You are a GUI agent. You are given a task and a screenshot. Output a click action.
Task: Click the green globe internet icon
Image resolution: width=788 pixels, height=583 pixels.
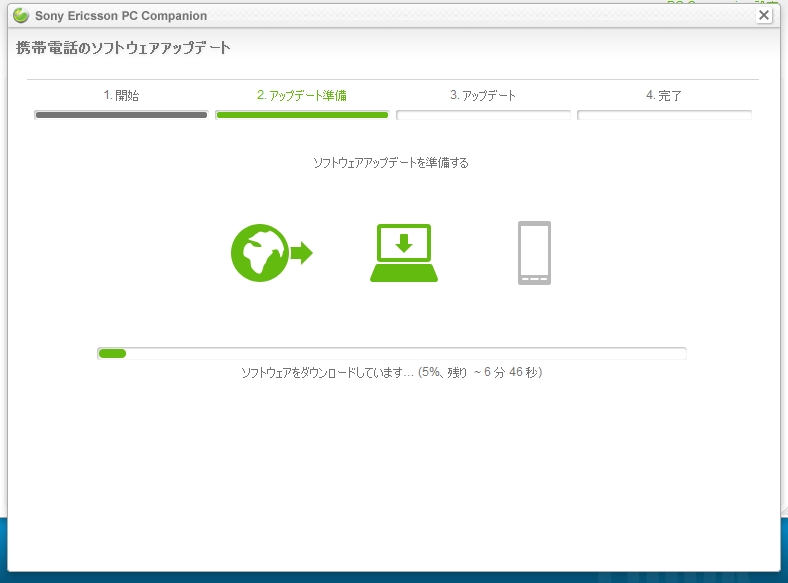pos(259,253)
